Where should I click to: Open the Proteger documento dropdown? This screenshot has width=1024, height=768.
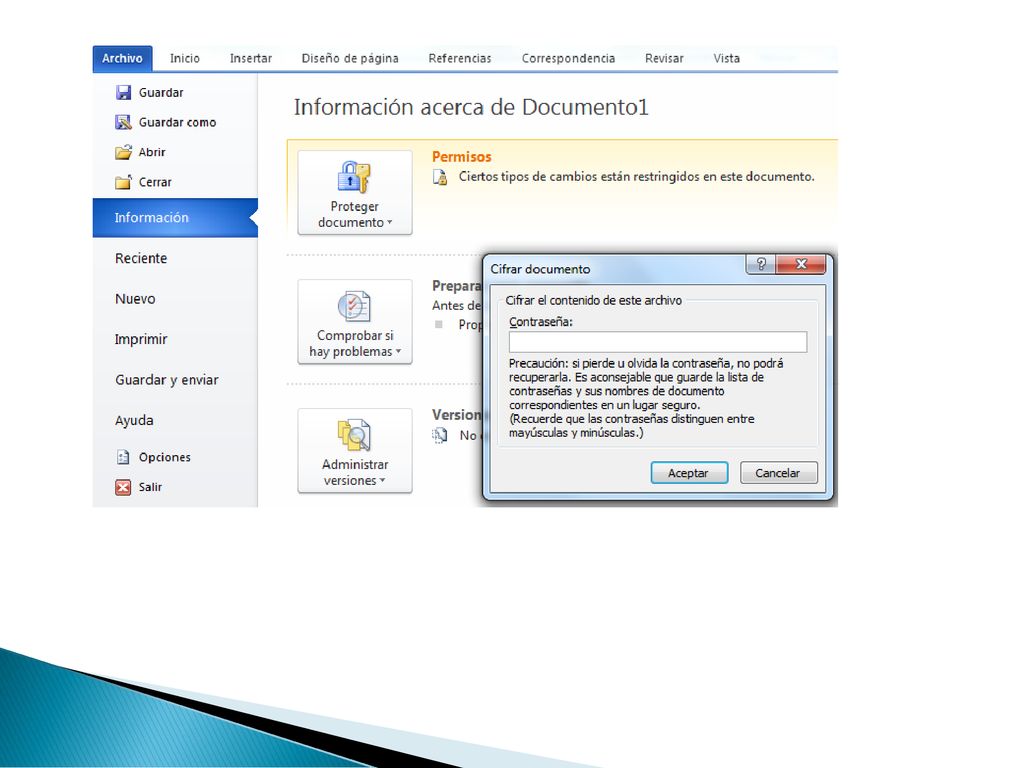(355, 193)
